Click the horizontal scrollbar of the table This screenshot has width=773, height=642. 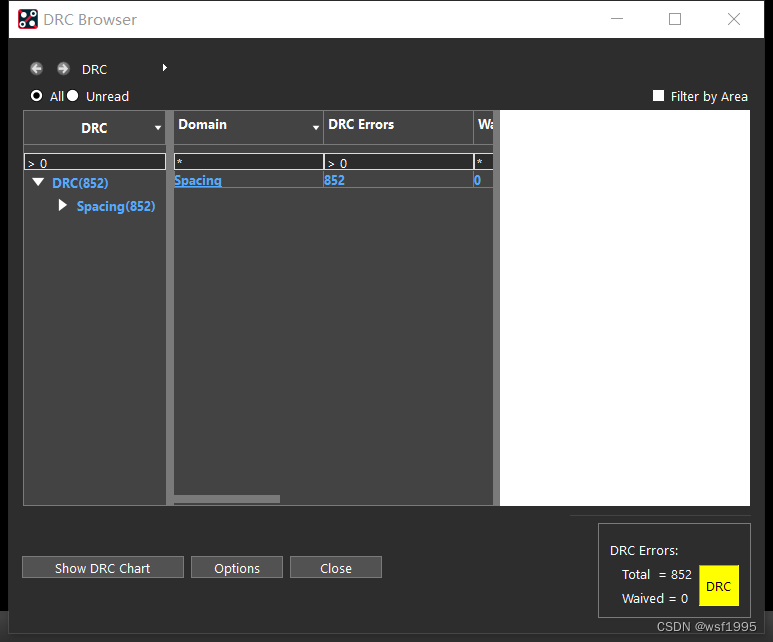coord(227,499)
